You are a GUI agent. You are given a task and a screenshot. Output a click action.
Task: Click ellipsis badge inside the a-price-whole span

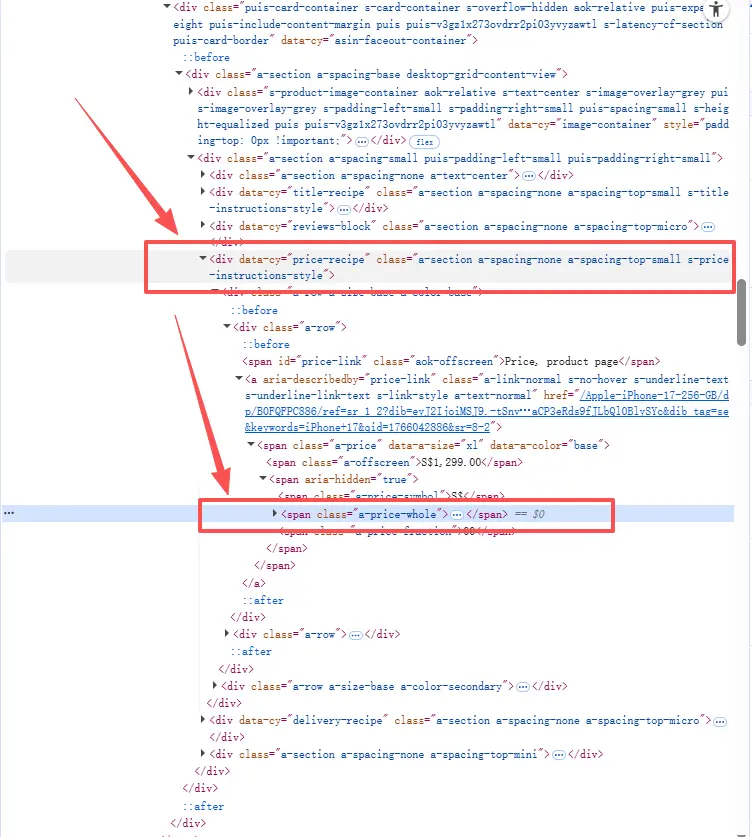click(457, 515)
